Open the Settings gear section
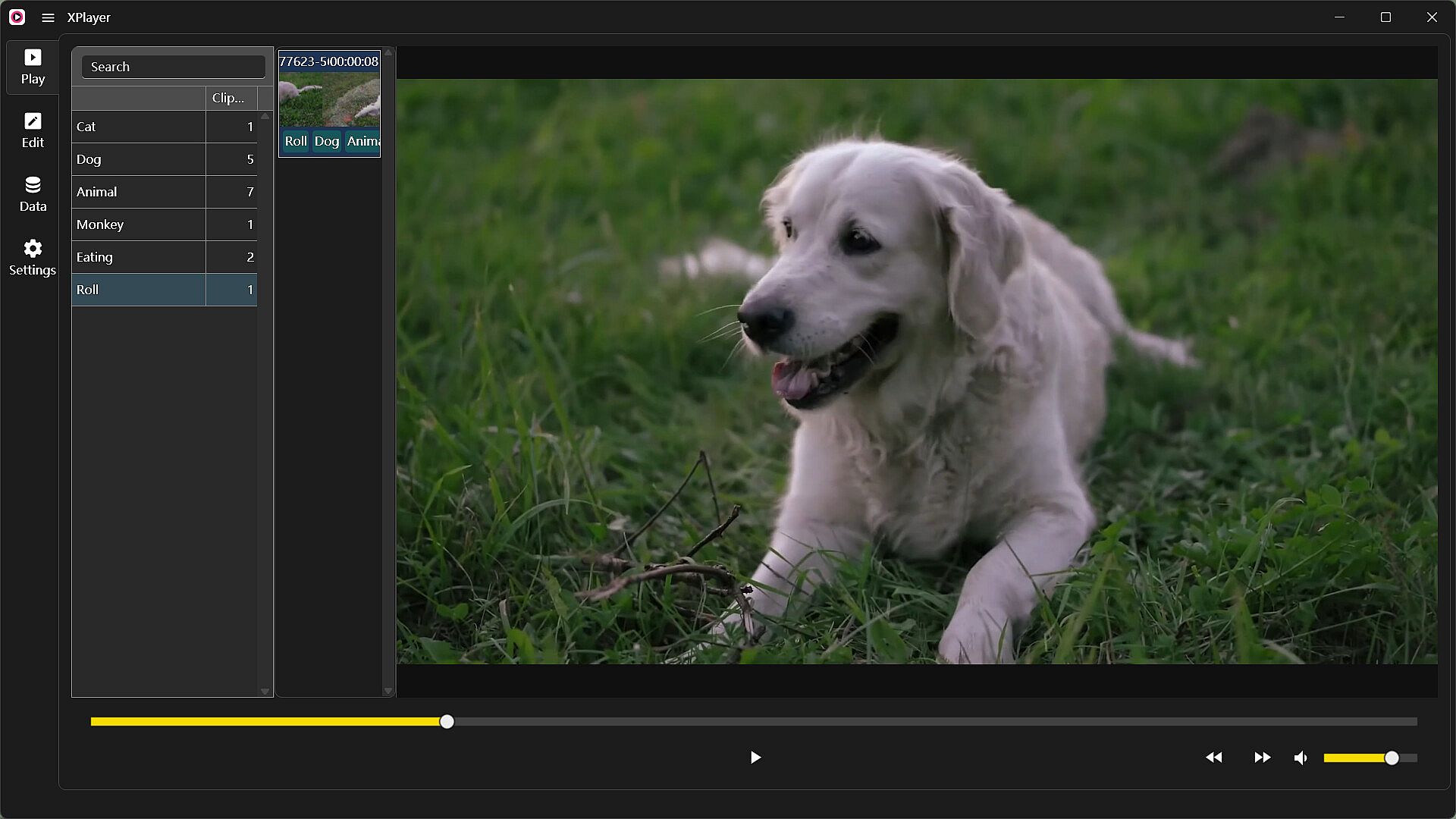 click(33, 258)
